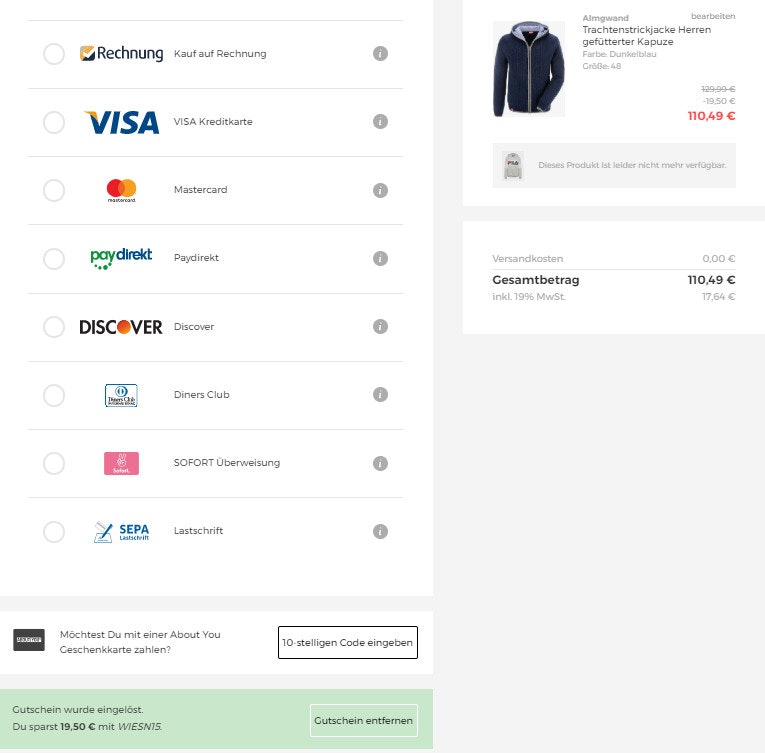Select SOFORT Überweisung radio button
Viewport: 765px width, 753px height.
pos(54,463)
